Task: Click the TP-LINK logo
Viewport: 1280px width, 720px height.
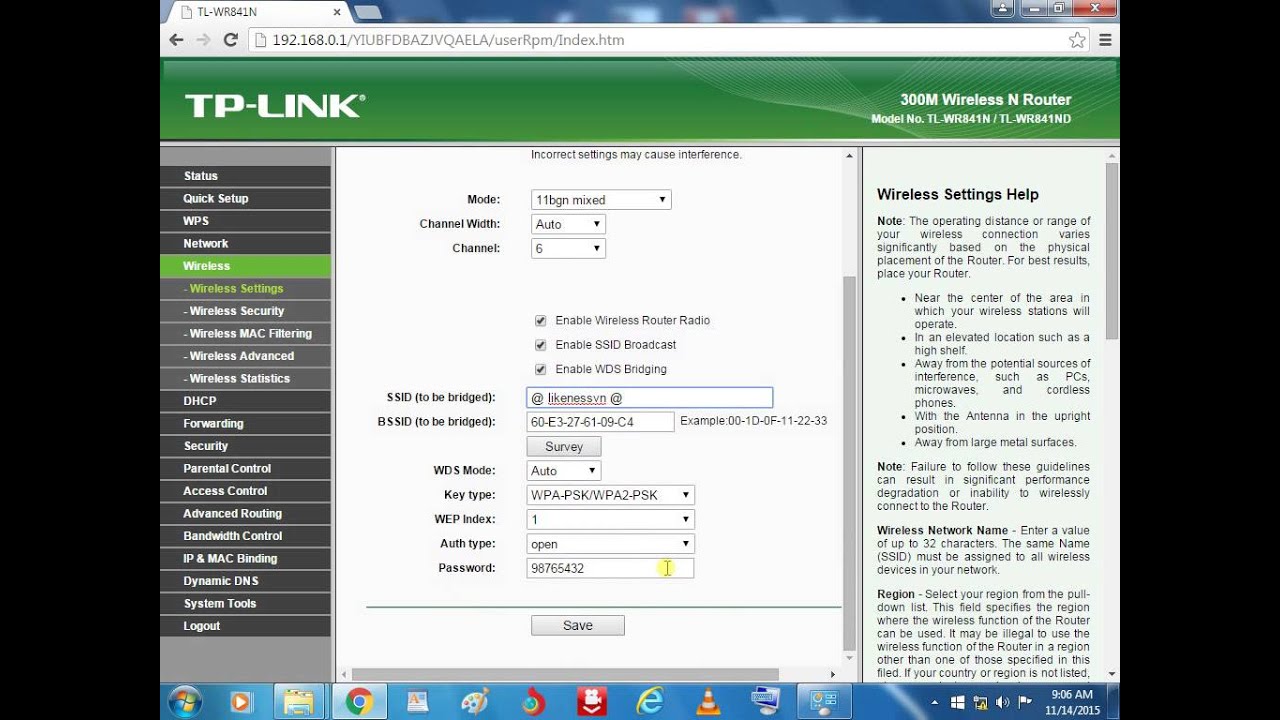Action: coord(275,106)
